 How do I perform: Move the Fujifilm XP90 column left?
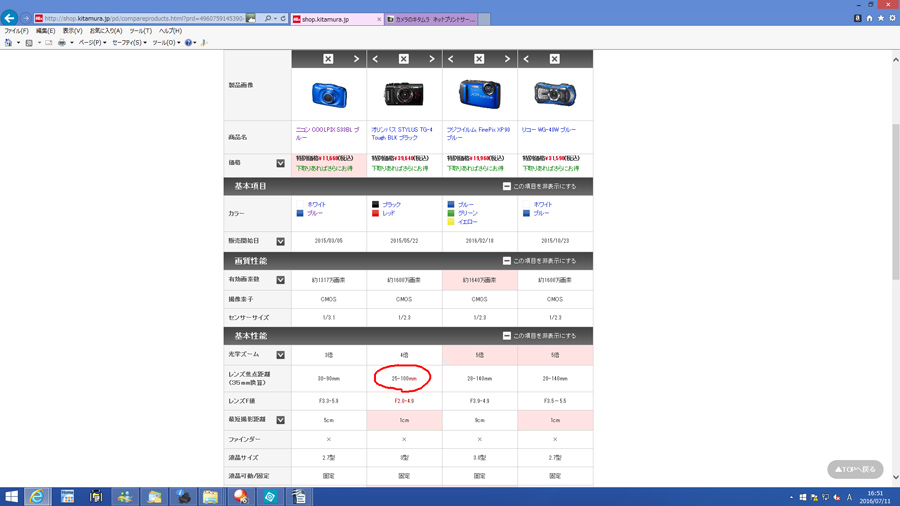451,59
